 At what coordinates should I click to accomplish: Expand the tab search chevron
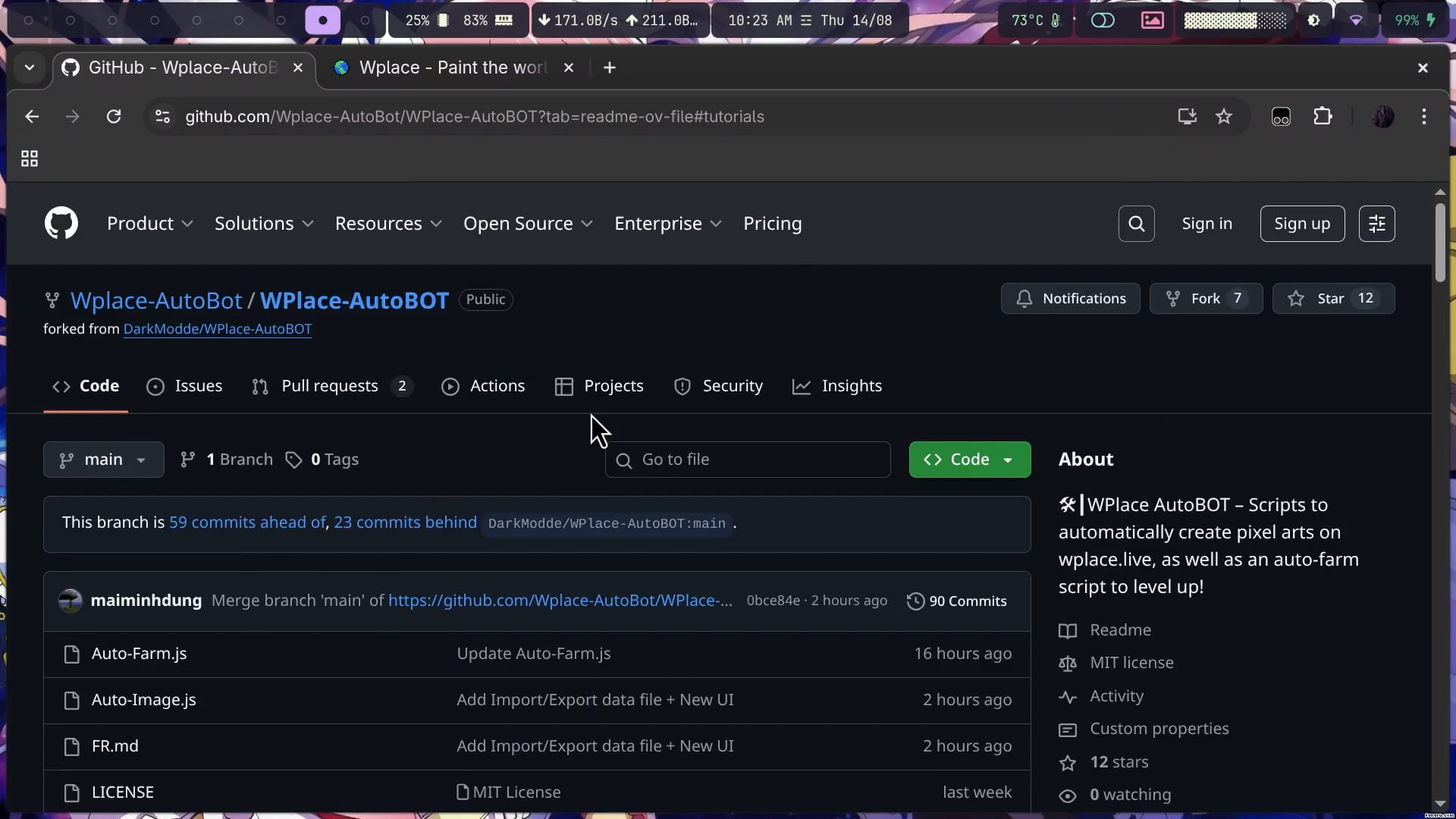pos(30,67)
